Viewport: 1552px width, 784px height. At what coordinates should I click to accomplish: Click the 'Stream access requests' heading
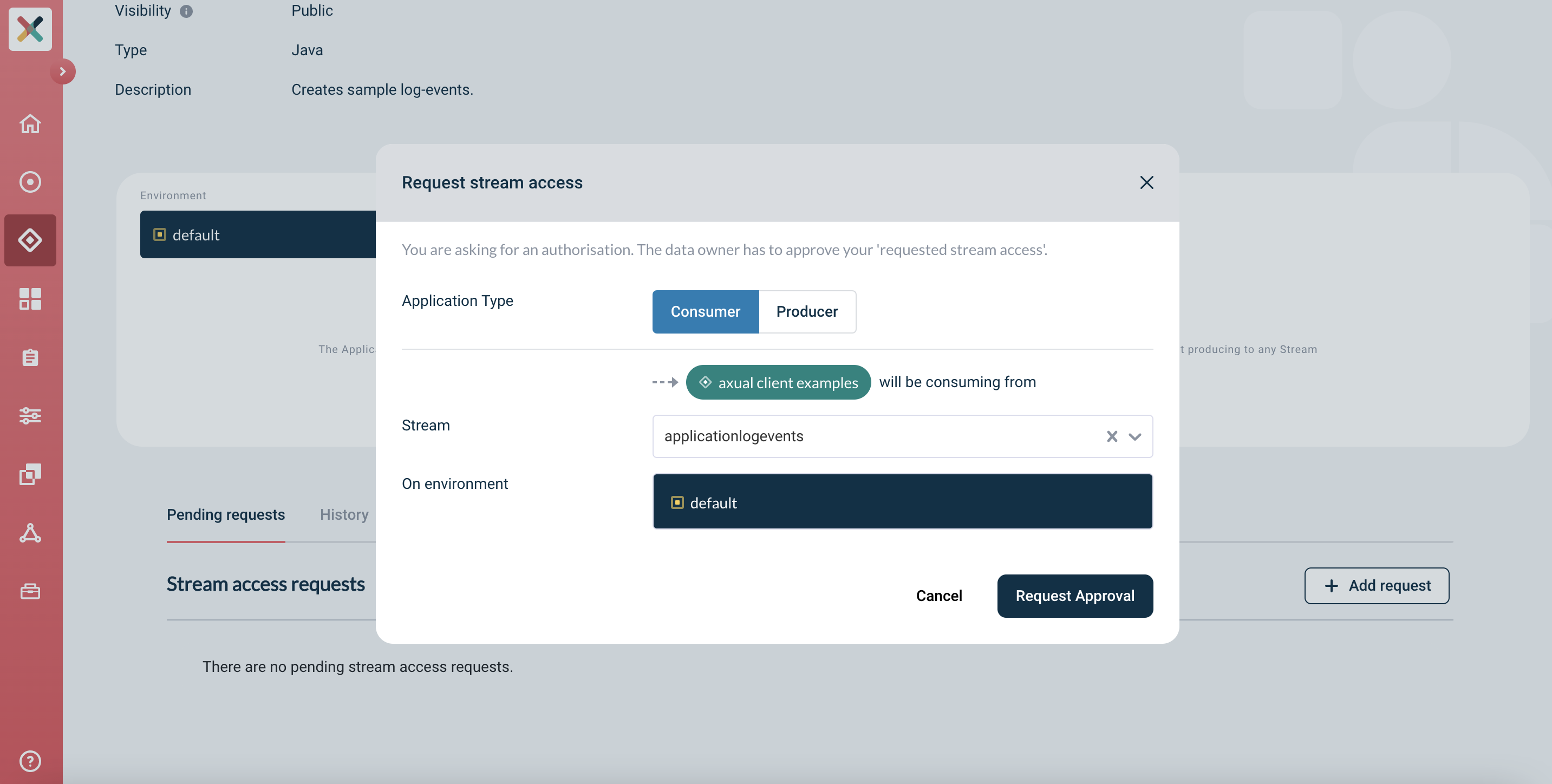[266, 585]
